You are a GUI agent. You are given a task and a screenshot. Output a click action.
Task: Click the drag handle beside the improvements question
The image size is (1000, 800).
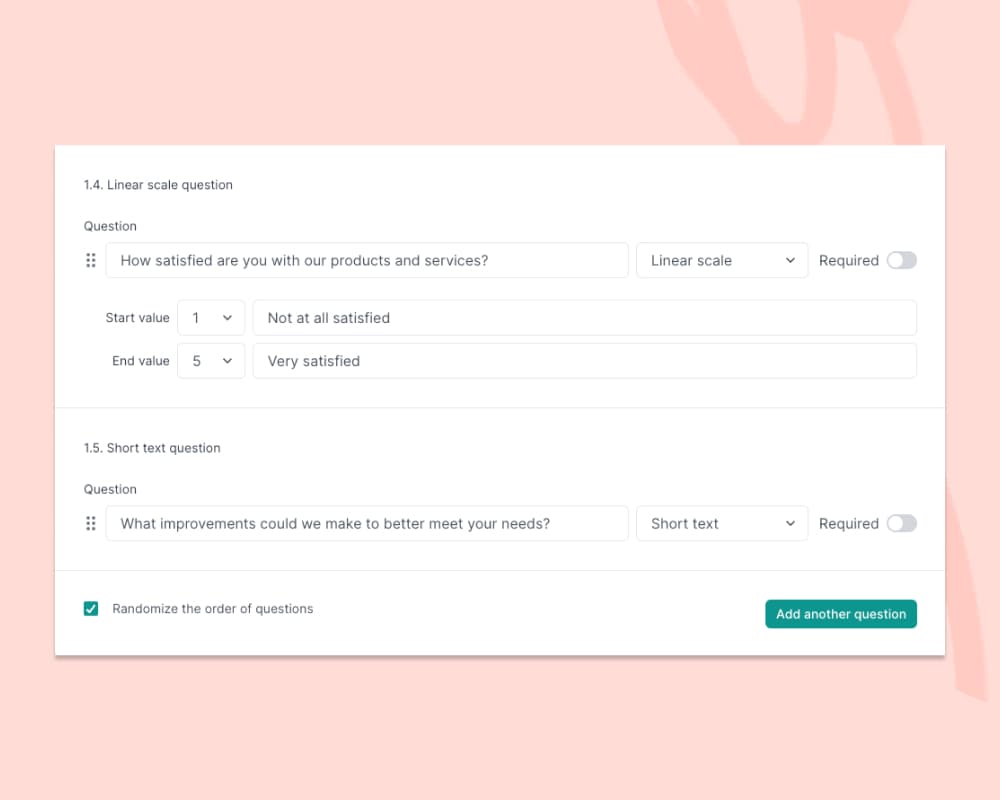point(91,523)
